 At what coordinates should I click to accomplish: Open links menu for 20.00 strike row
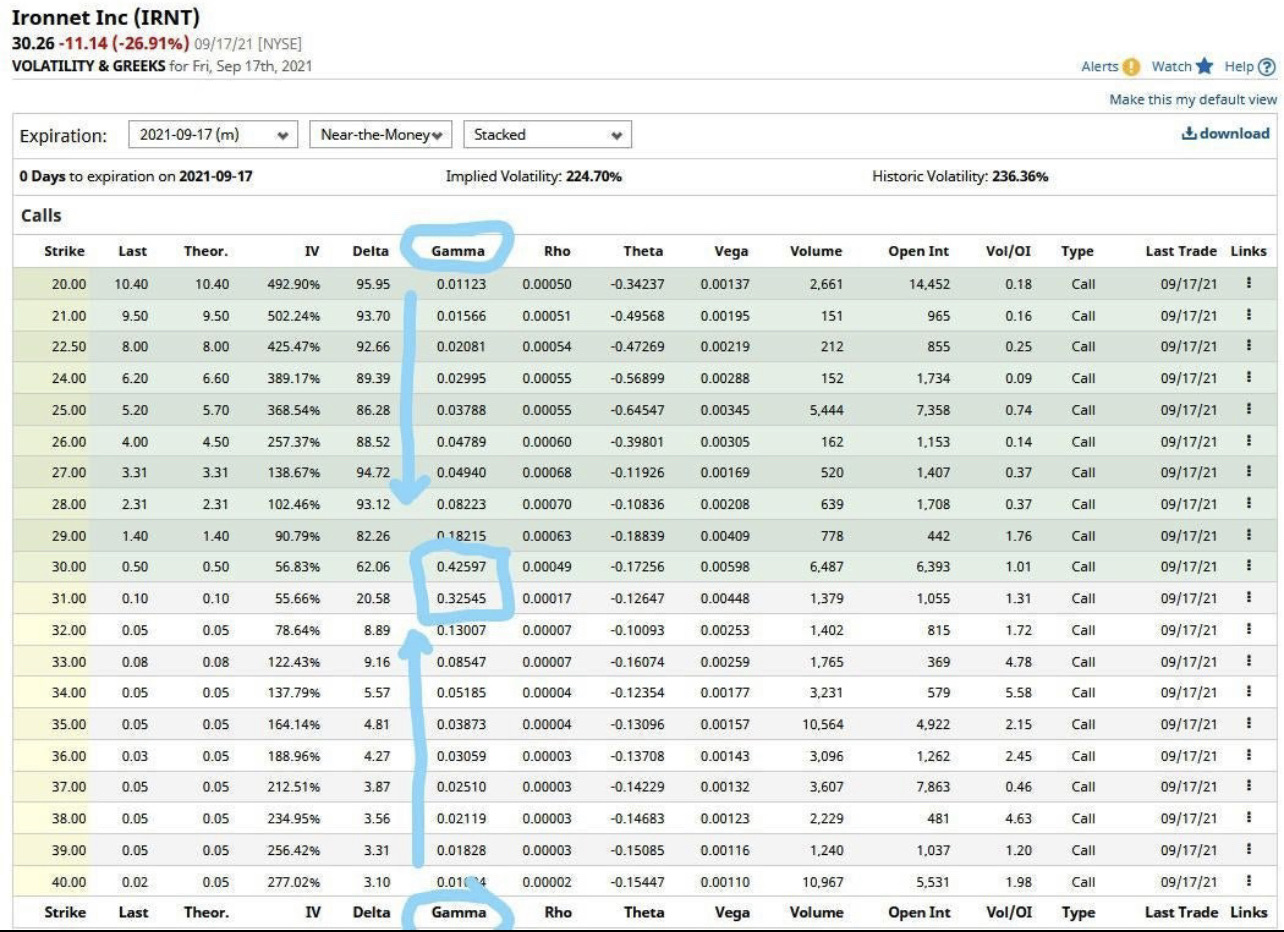(x=1249, y=284)
